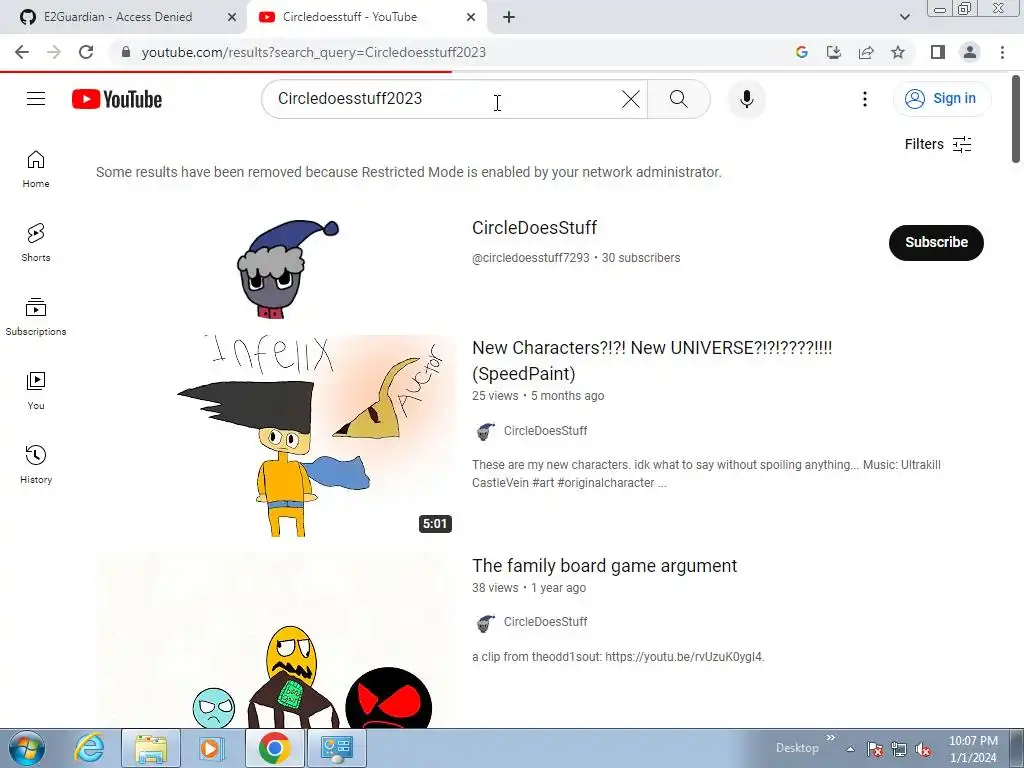The width and height of the screenshot is (1024, 768).
Task: Click the muted volume tray icon
Action: point(923,750)
